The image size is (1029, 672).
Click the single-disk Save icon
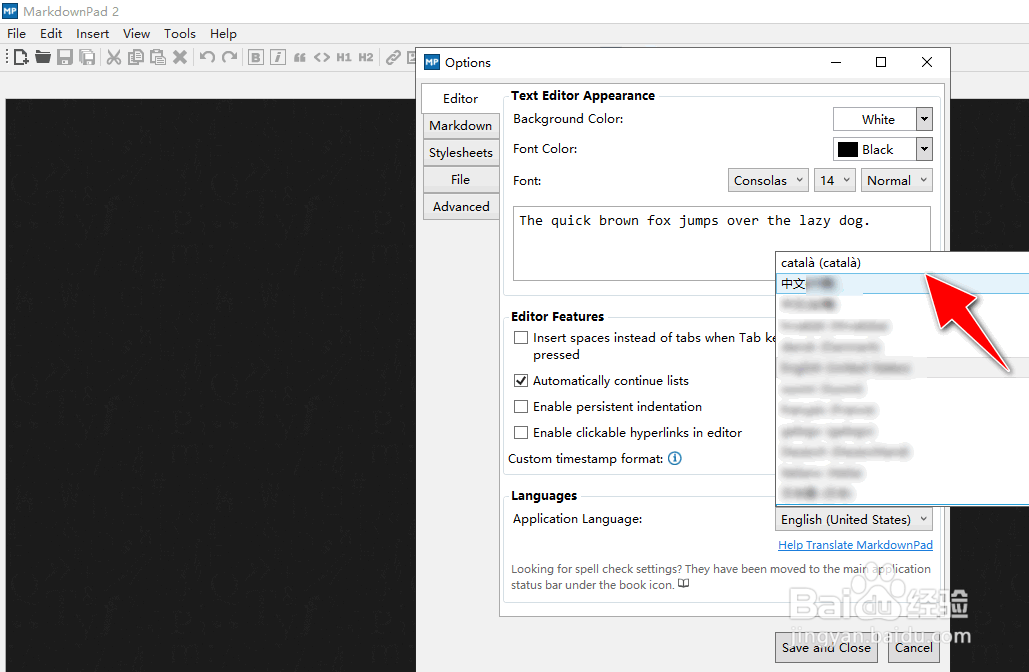(64, 58)
